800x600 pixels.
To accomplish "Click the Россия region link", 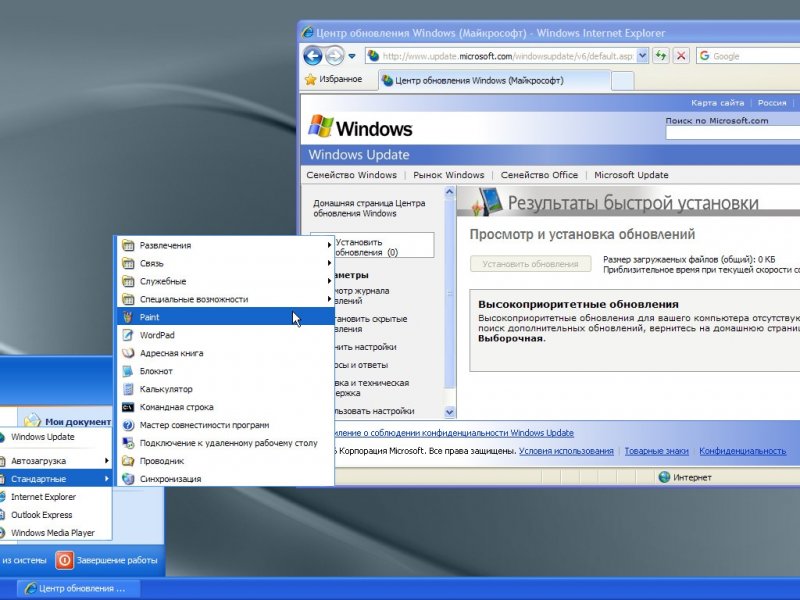I will 772,103.
